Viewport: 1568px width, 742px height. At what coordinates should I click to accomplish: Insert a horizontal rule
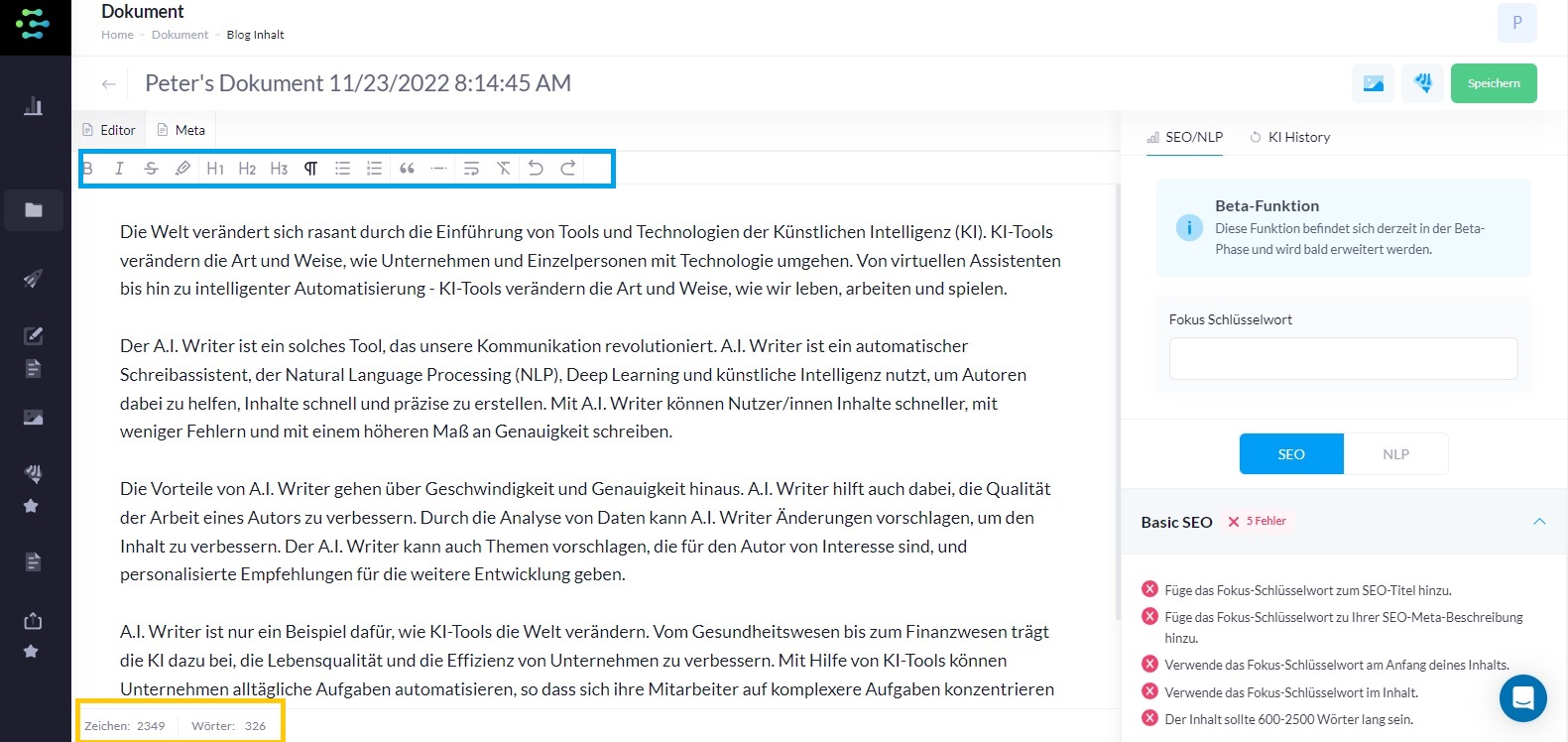coord(438,169)
